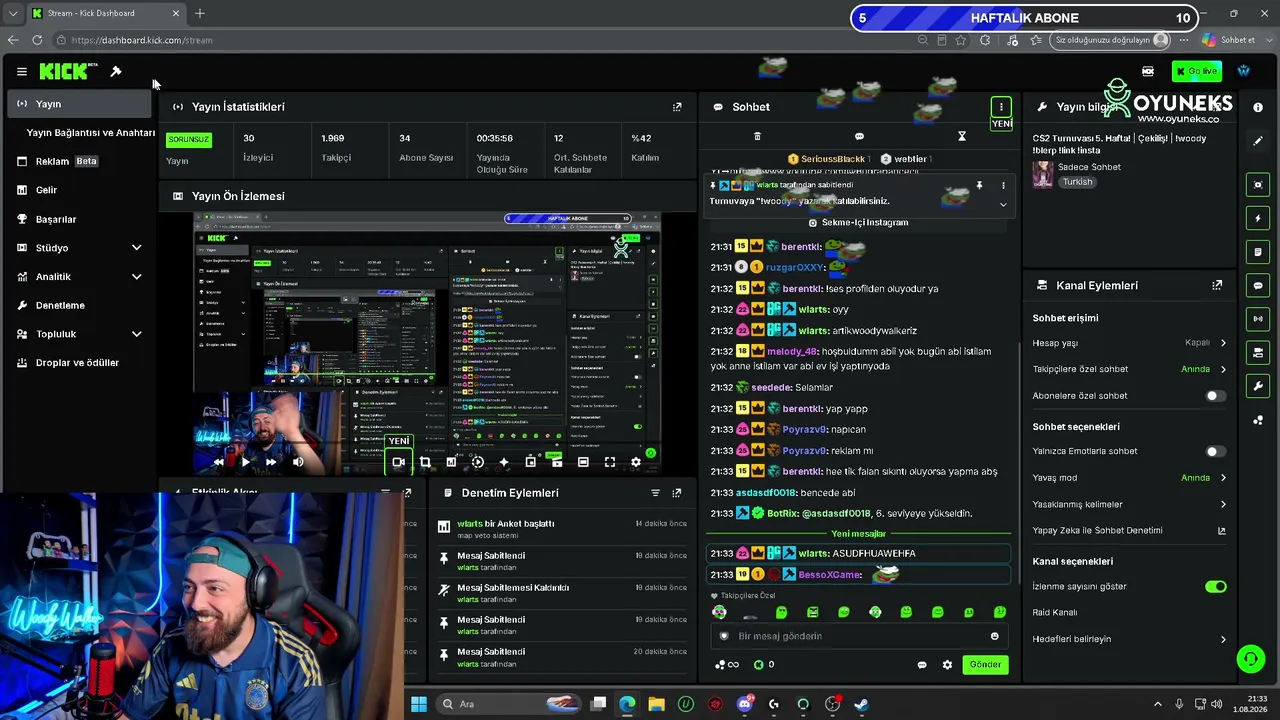Open Takipçilere özel sohbet options
This screenshot has height=720, width=1280.
[1130, 369]
